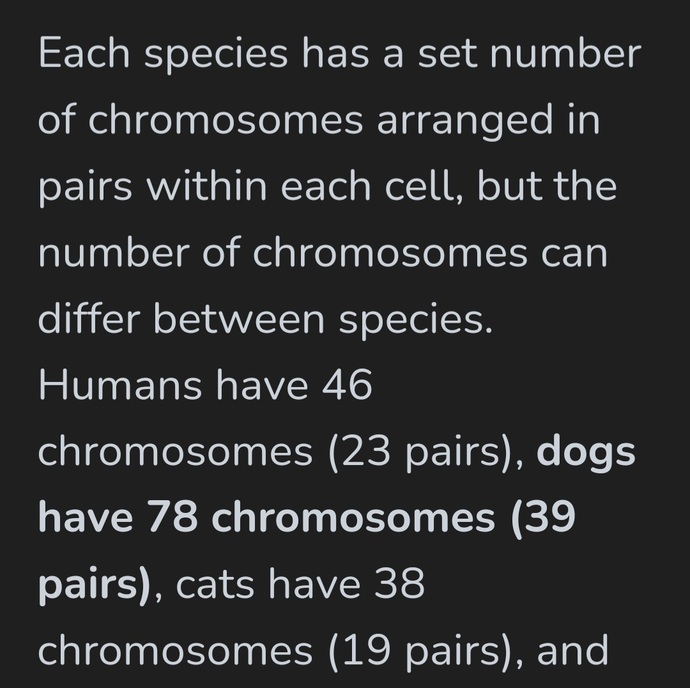The image size is (690, 688).
Task: Click the word "but" after "cell,"
Action: pyautogui.click(x=509, y=185)
